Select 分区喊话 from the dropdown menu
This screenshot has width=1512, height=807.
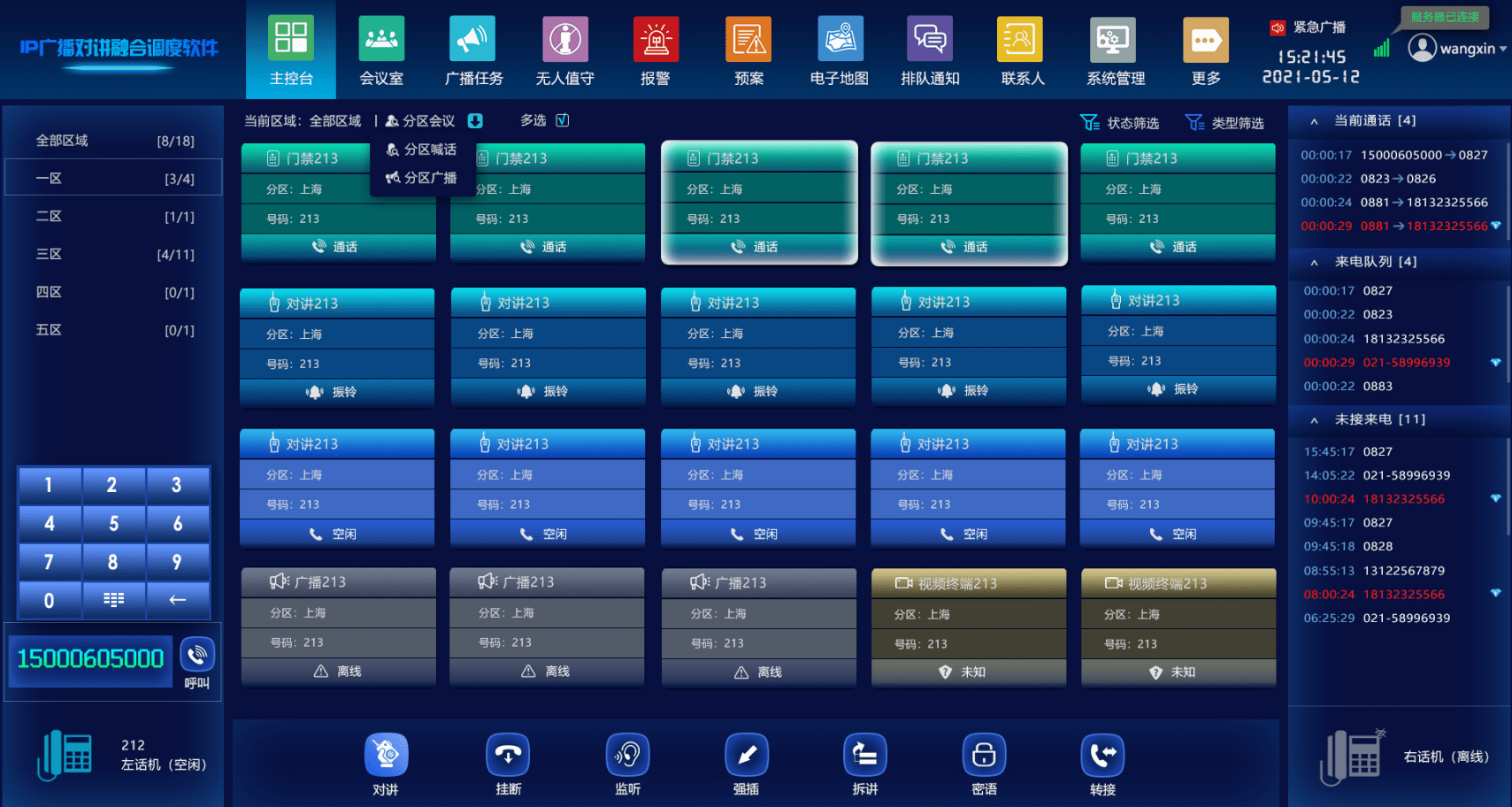click(421, 150)
